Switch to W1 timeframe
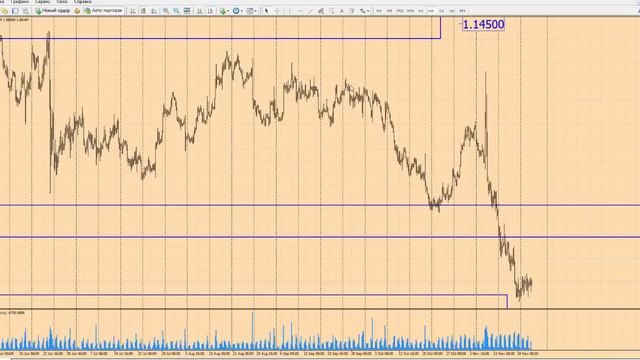Screen dimensions: 640x360 pyautogui.click(x=452, y=11)
